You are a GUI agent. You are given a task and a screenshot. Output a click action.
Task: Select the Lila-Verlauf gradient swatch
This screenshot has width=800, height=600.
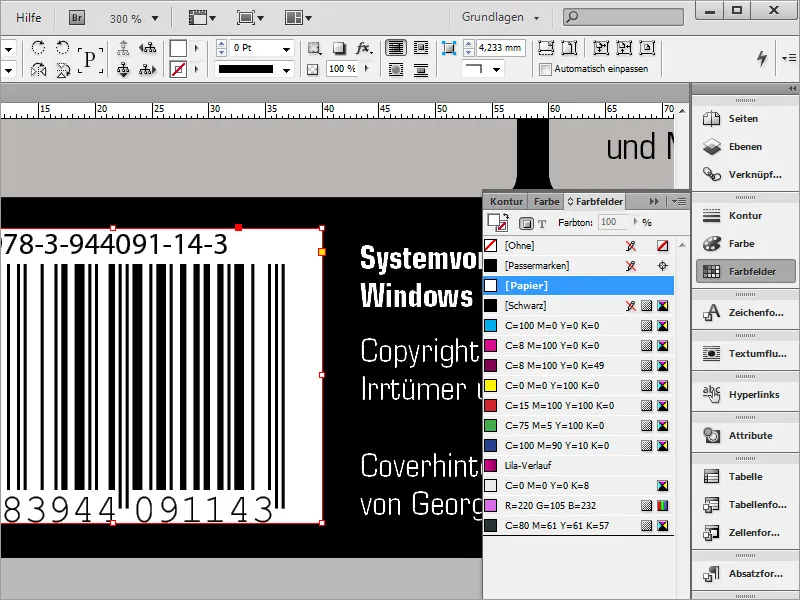pos(578,465)
